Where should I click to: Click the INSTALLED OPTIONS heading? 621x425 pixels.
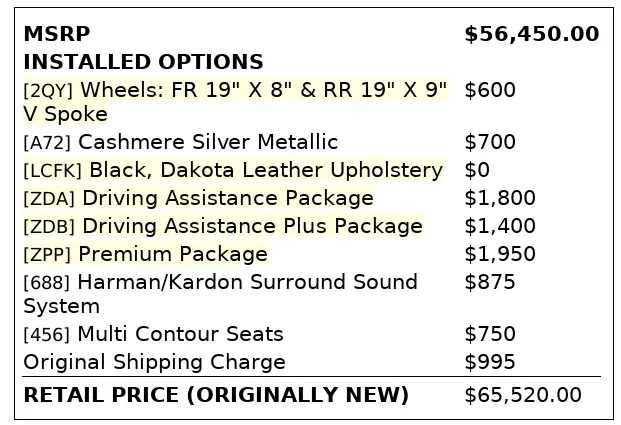click(x=143, y=63)
